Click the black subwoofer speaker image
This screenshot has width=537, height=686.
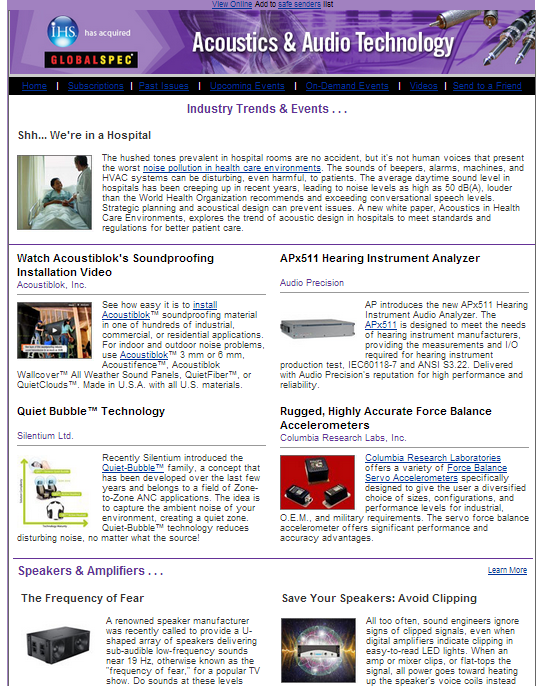tap(58, 646)
